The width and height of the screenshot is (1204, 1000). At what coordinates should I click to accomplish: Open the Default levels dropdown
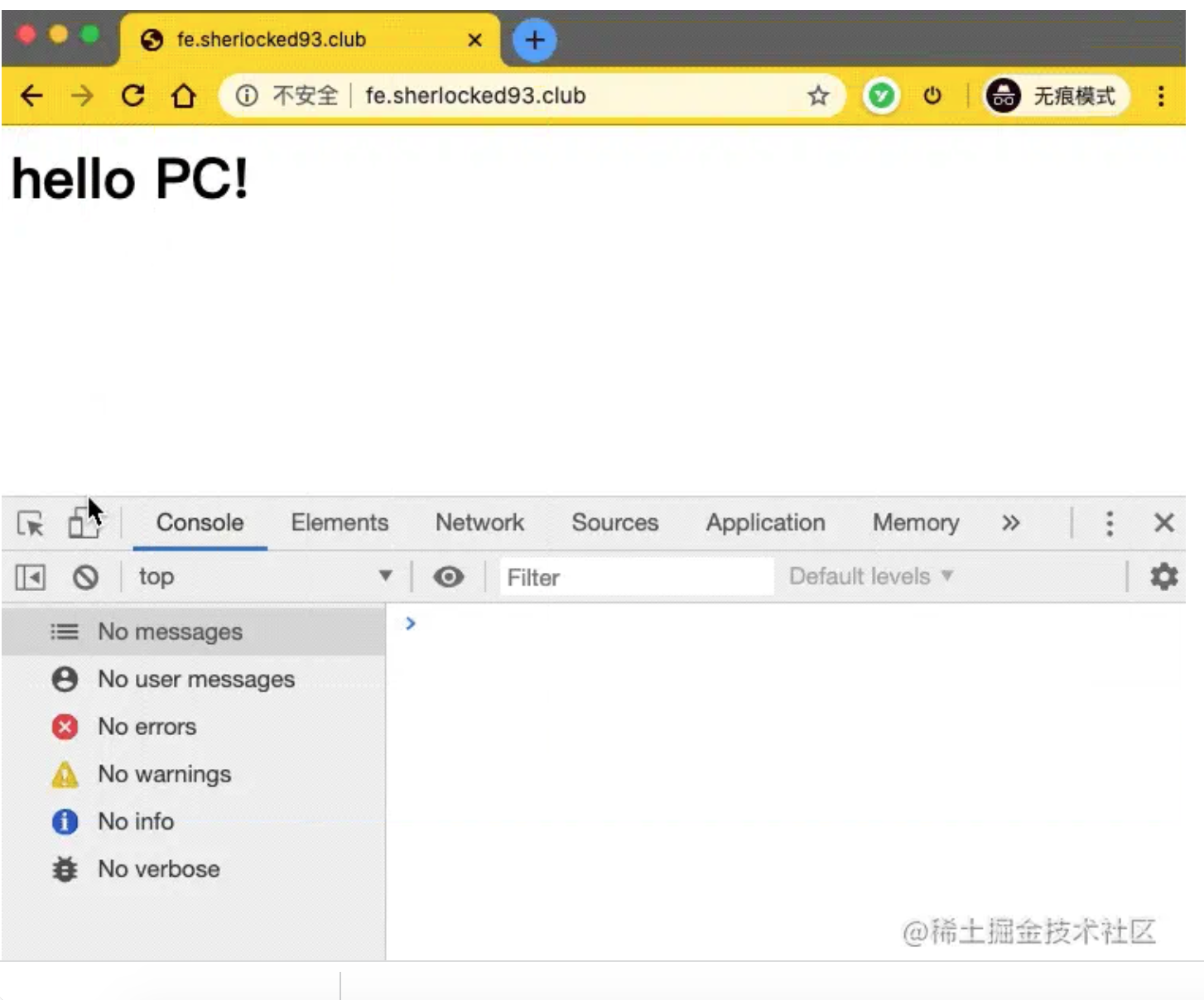[870, 576]
